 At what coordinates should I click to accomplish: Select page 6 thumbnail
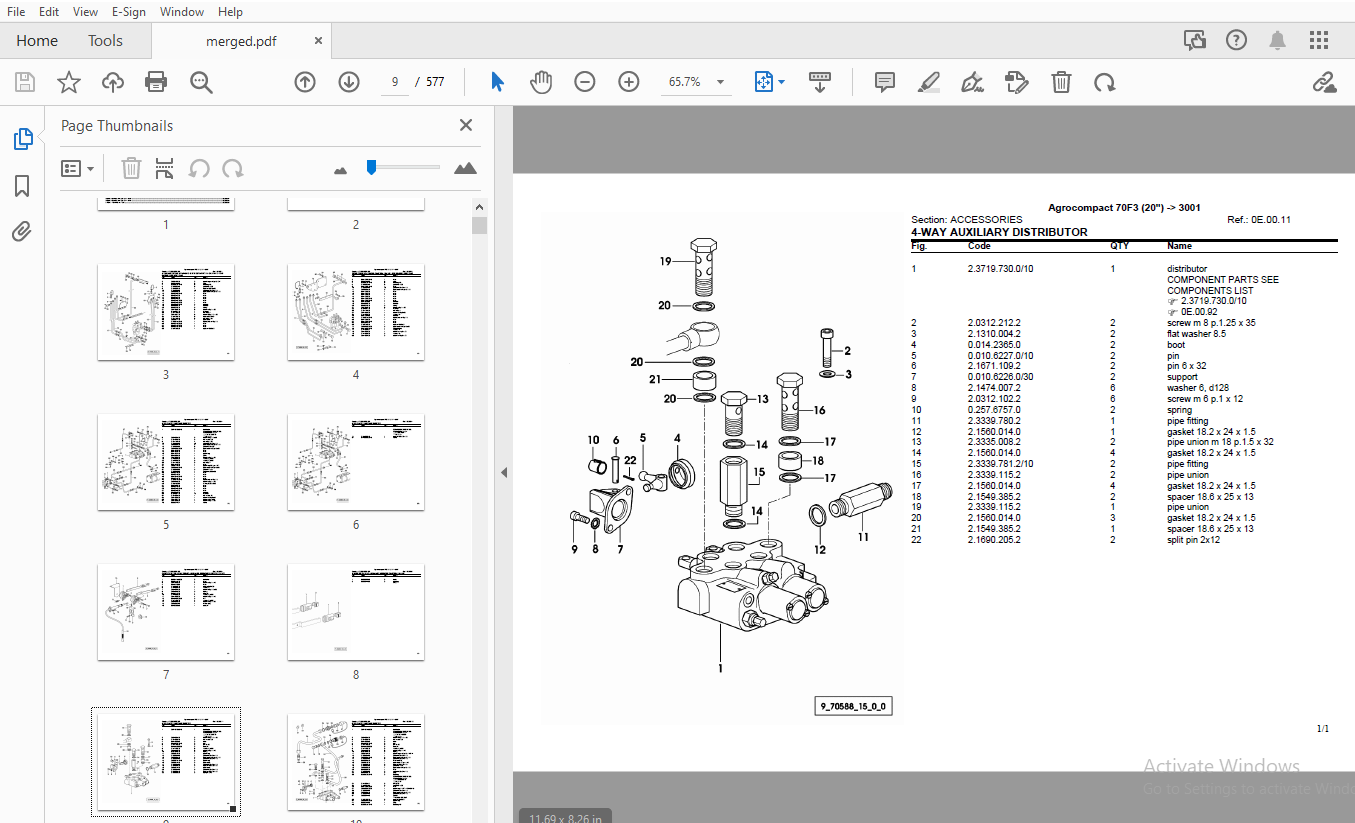[356, 462]
